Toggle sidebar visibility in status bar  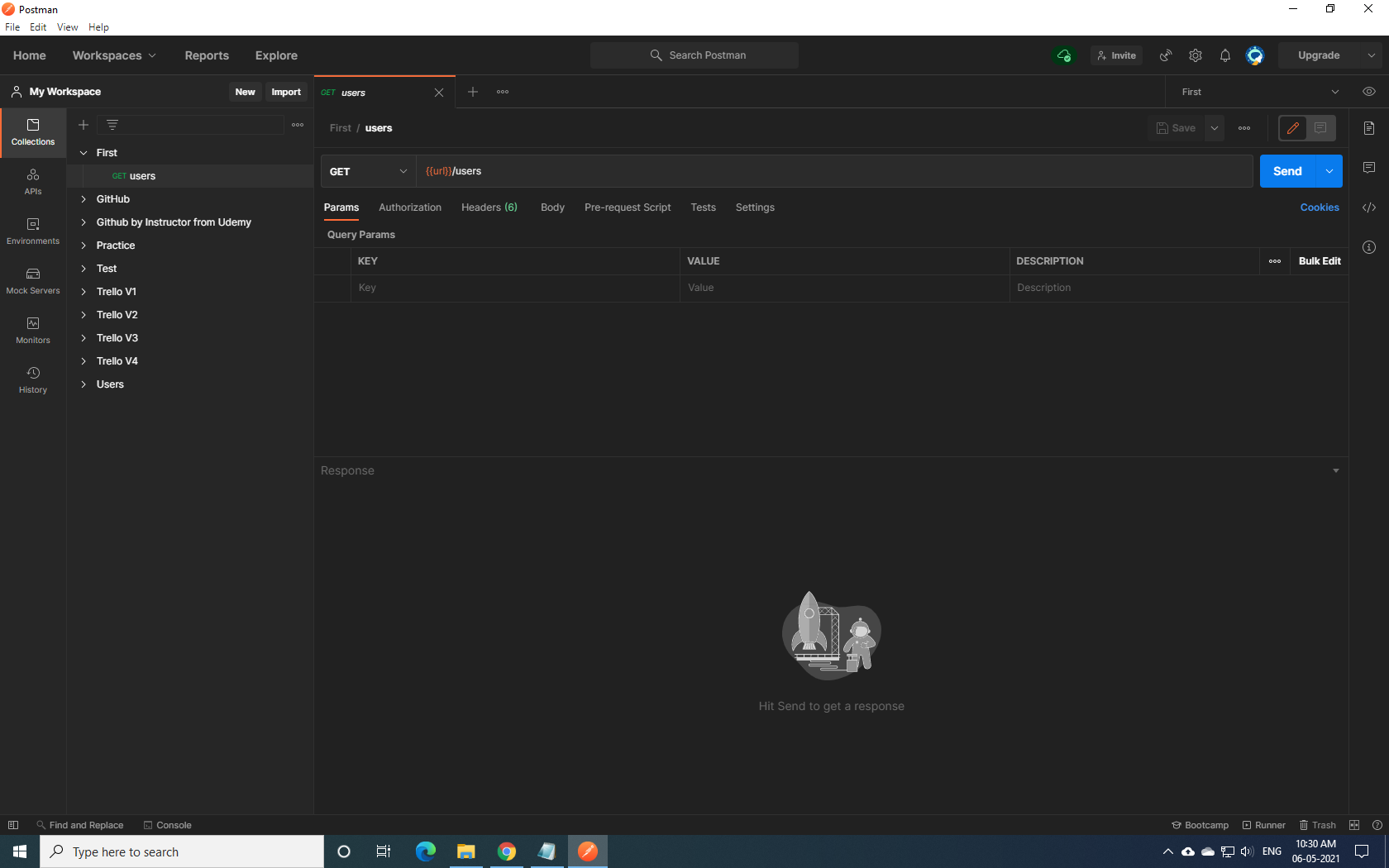coord(13,825)
